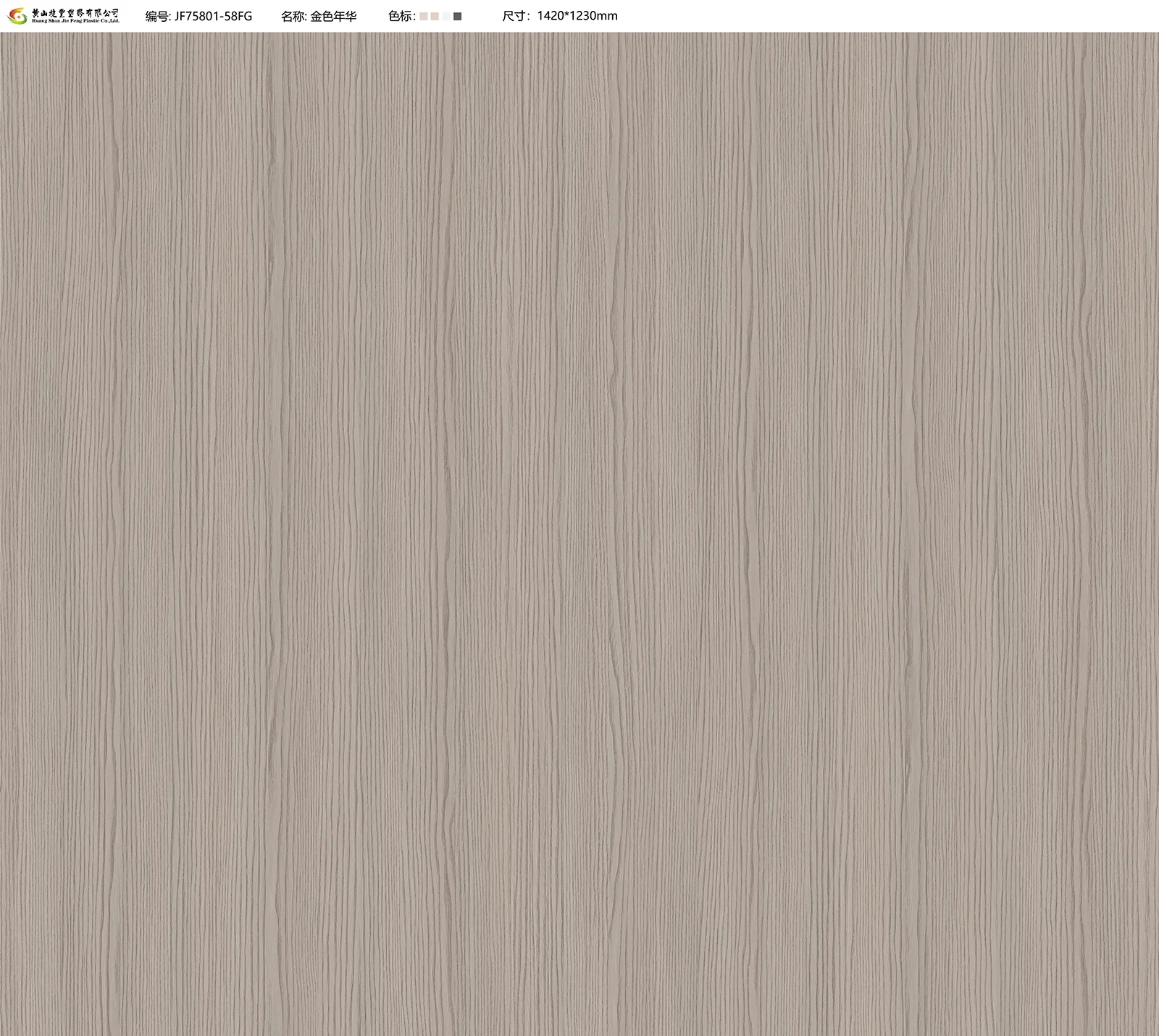
Task: Click the 'Huang Shan Jie Feng Plastic Co.,Ltd.' text
Action: click(75, 21)
